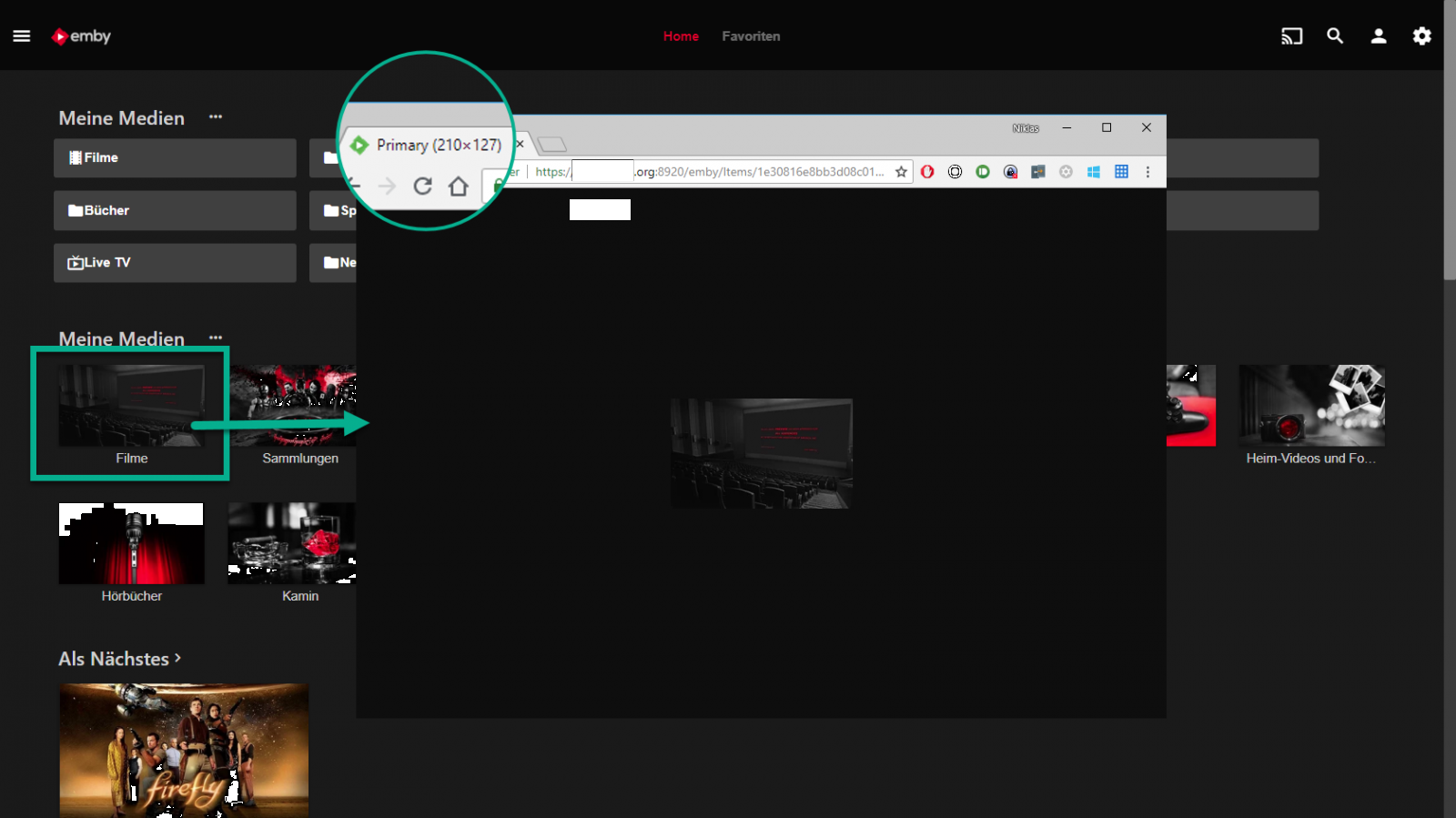Open options menu beside second Meine Medien heading
1456x818 pixels.
[x=216, y=338]
